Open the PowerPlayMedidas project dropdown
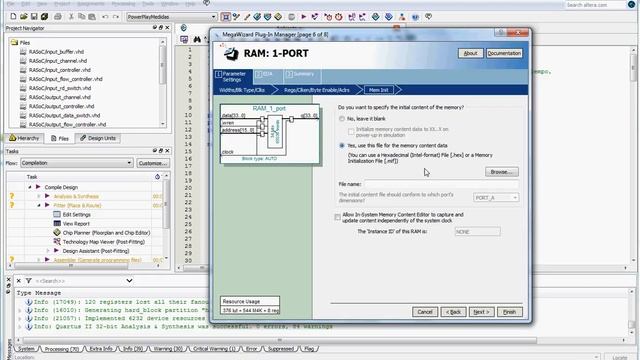 coord(171,17)
